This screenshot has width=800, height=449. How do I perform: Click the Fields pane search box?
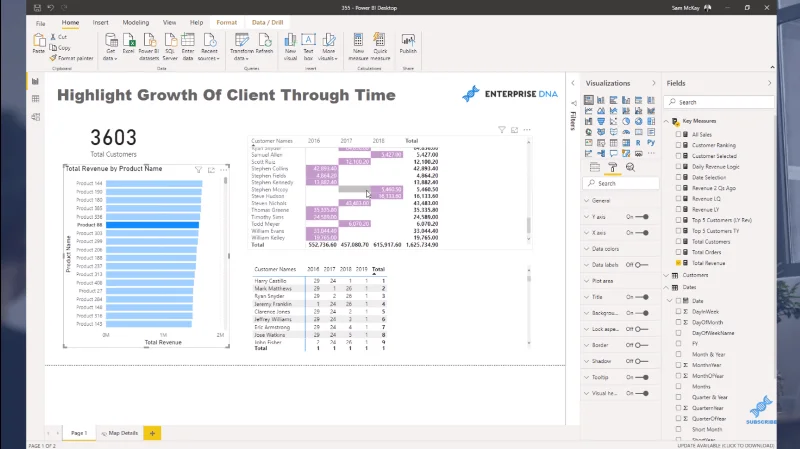(719, 102)
